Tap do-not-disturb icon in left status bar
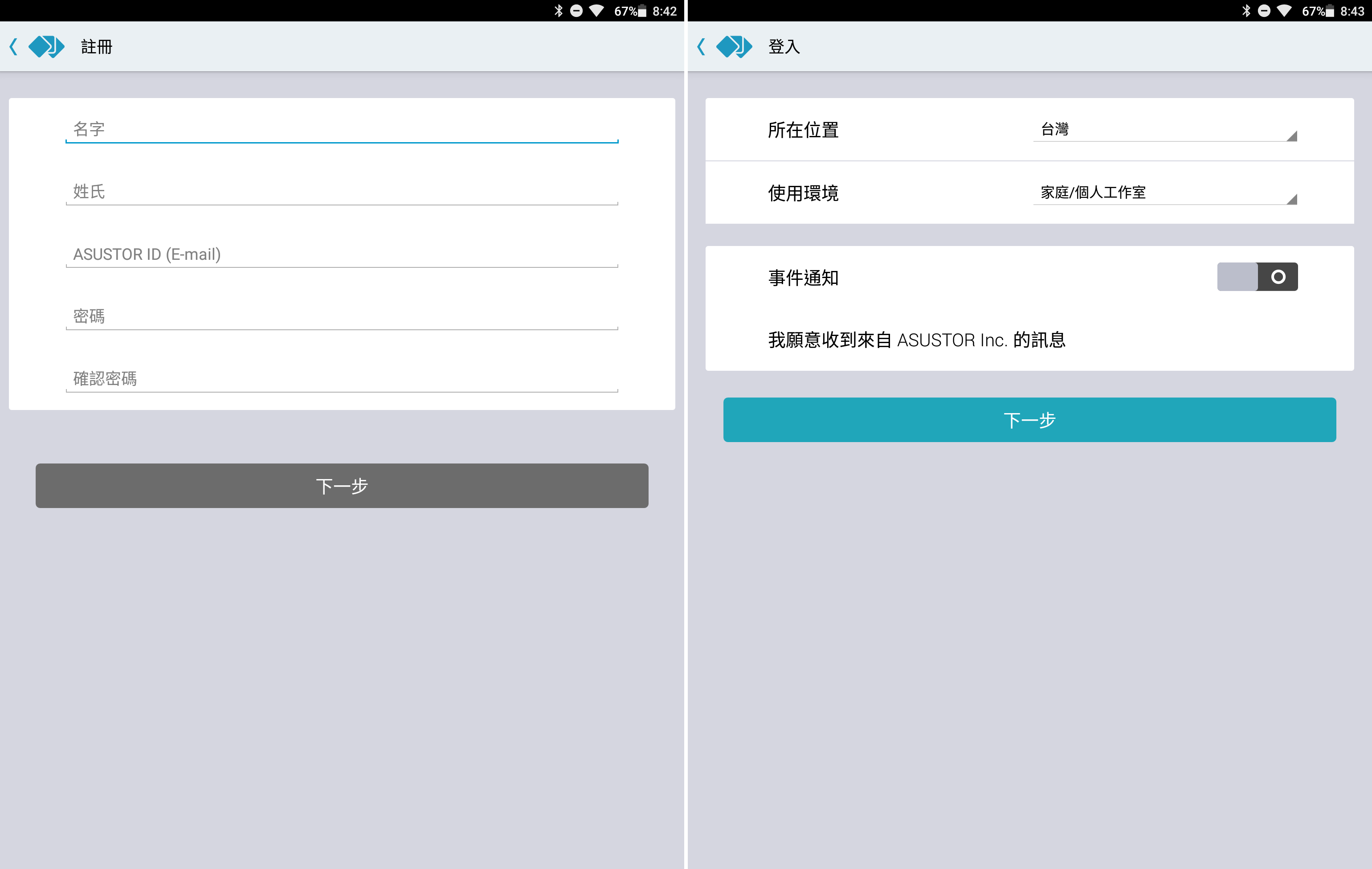1372x869 pixels. click(576, 11)
